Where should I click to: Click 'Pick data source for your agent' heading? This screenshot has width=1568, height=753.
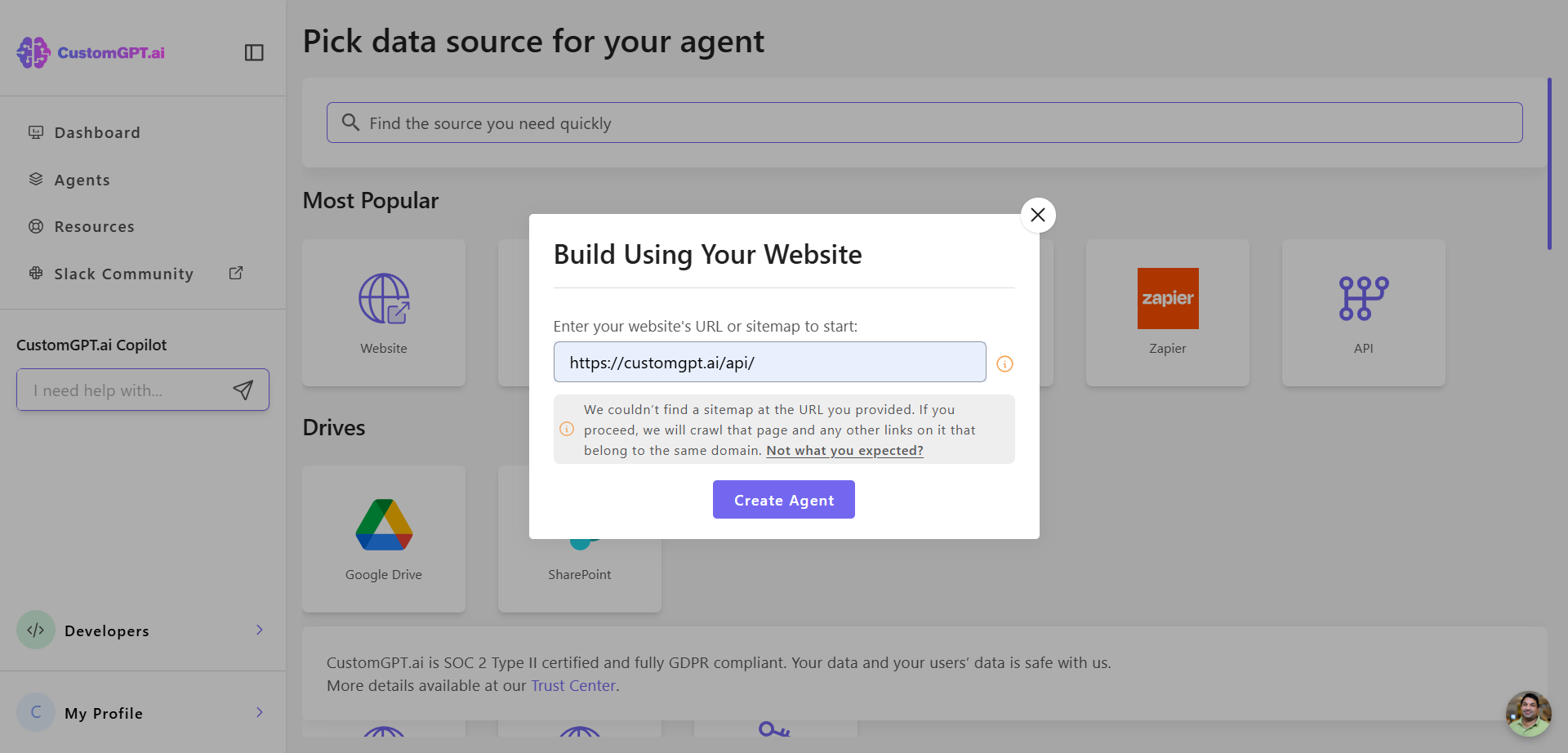(533, 42)
